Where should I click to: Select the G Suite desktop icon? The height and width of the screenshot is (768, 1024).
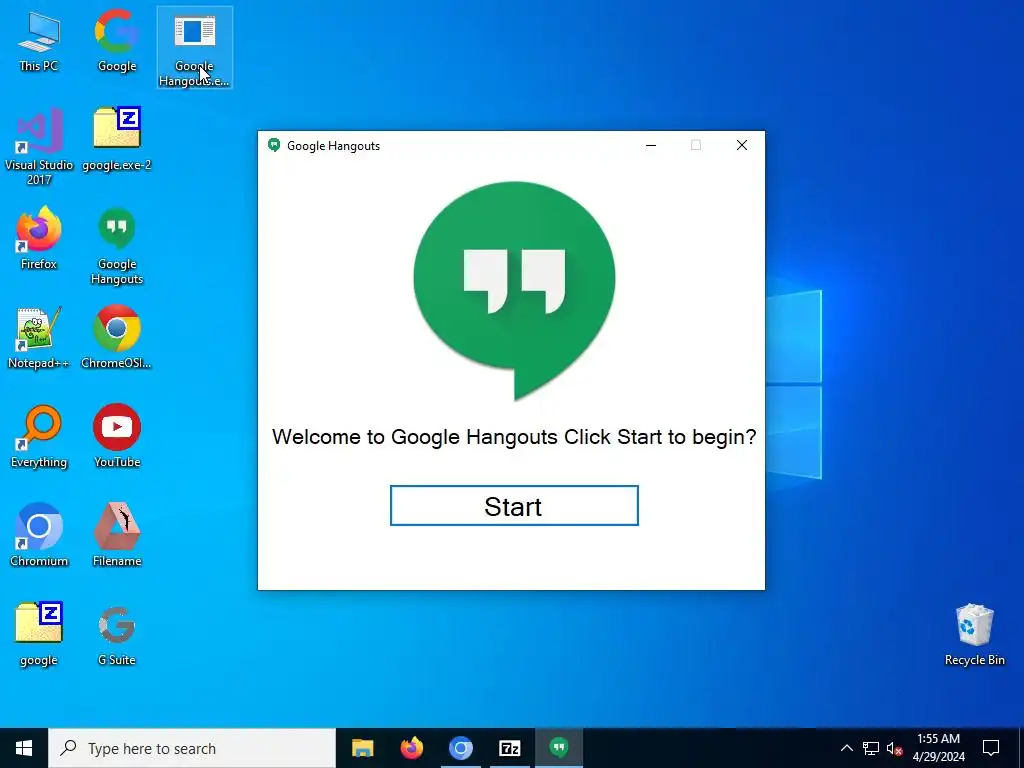point(117,635)
